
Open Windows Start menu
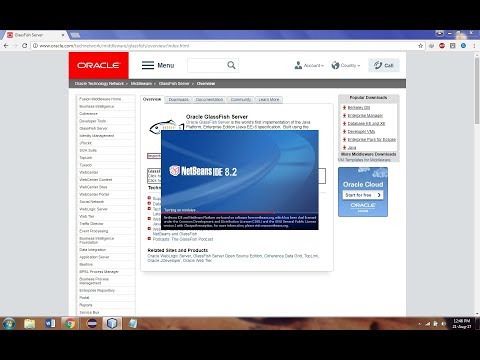coord(9,323)
